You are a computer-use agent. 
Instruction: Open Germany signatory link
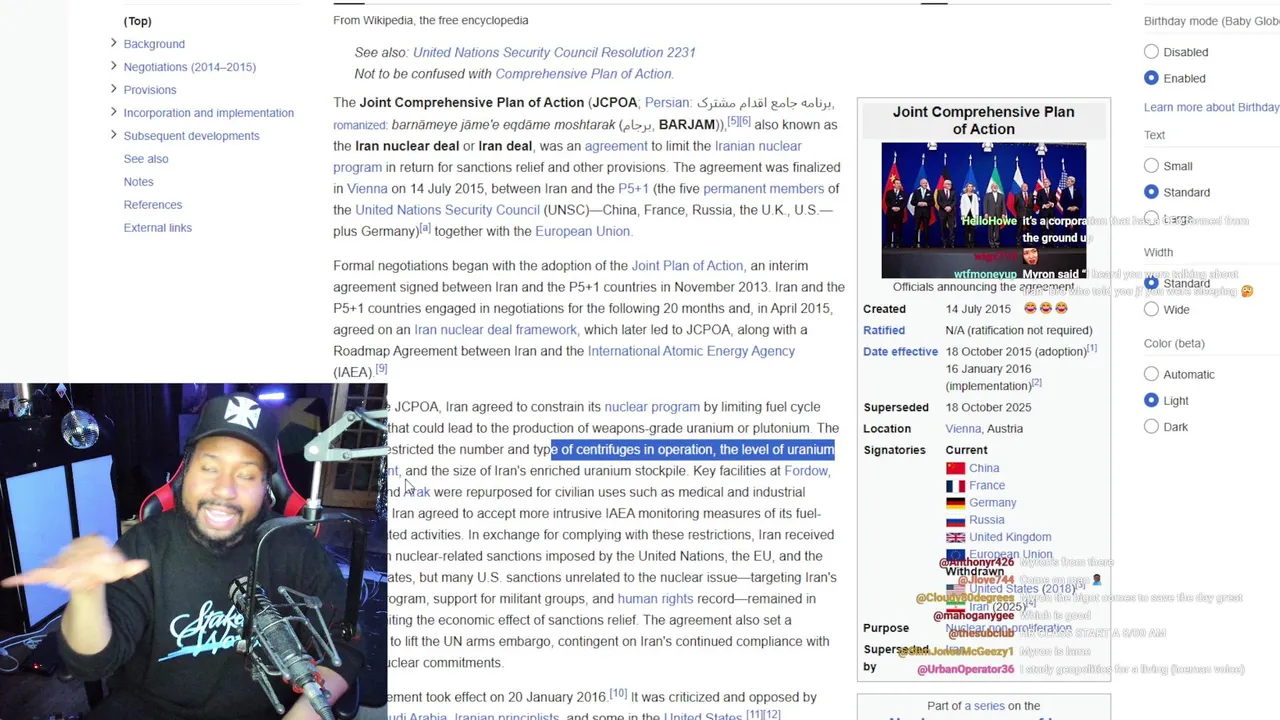click(993, 503)
